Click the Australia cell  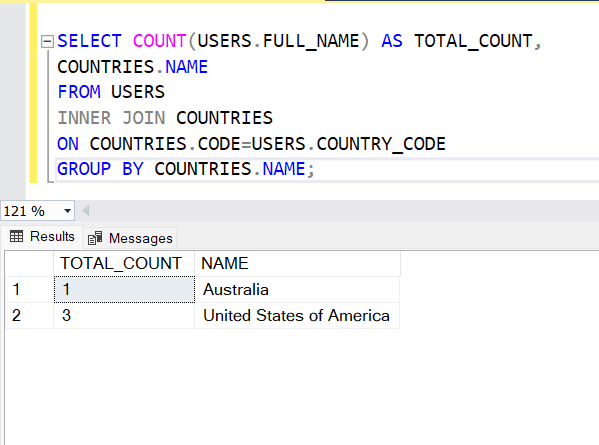click(297, 290)
